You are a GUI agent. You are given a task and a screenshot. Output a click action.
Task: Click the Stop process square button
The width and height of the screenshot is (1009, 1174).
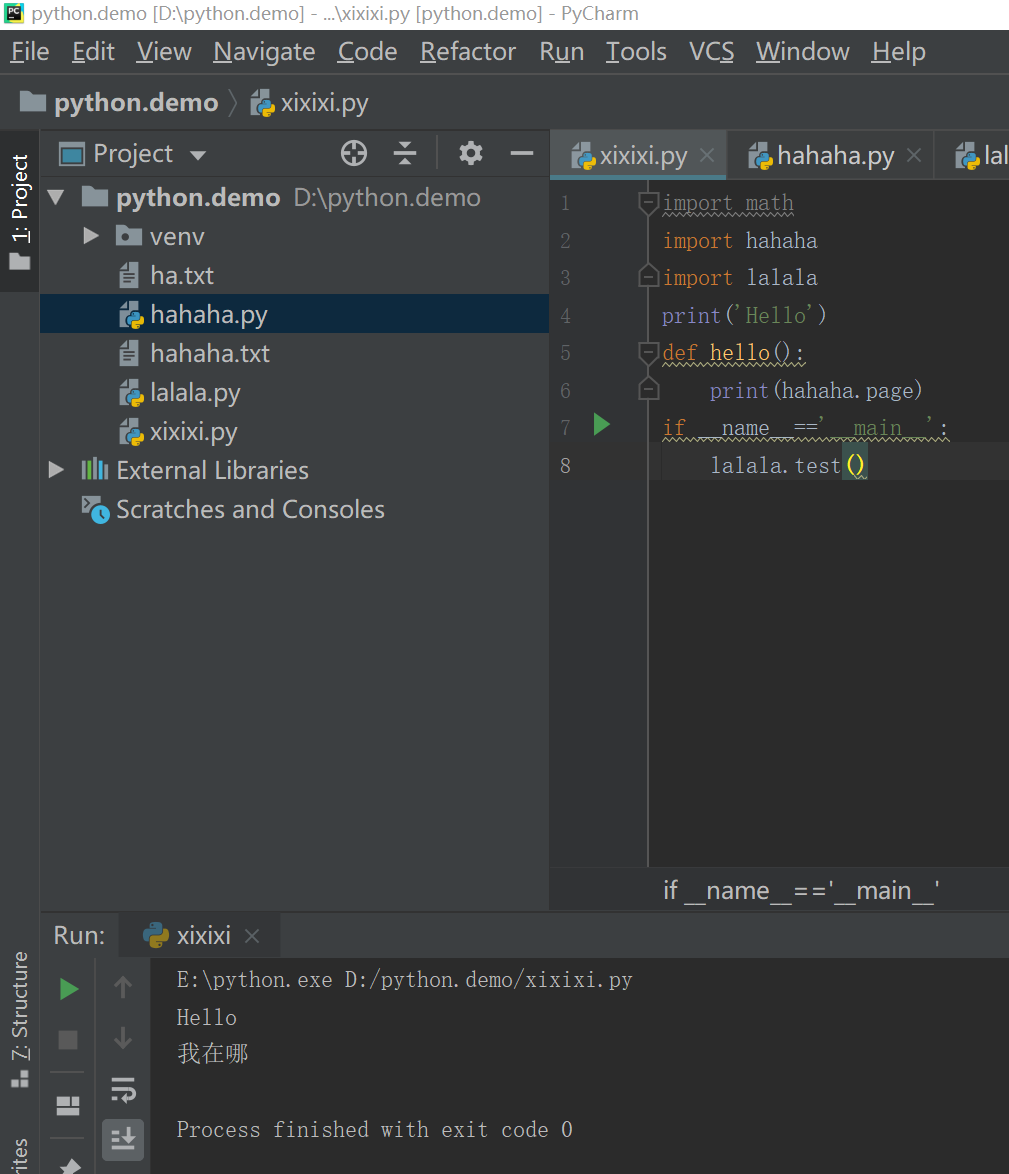(x=68, y=1039)
